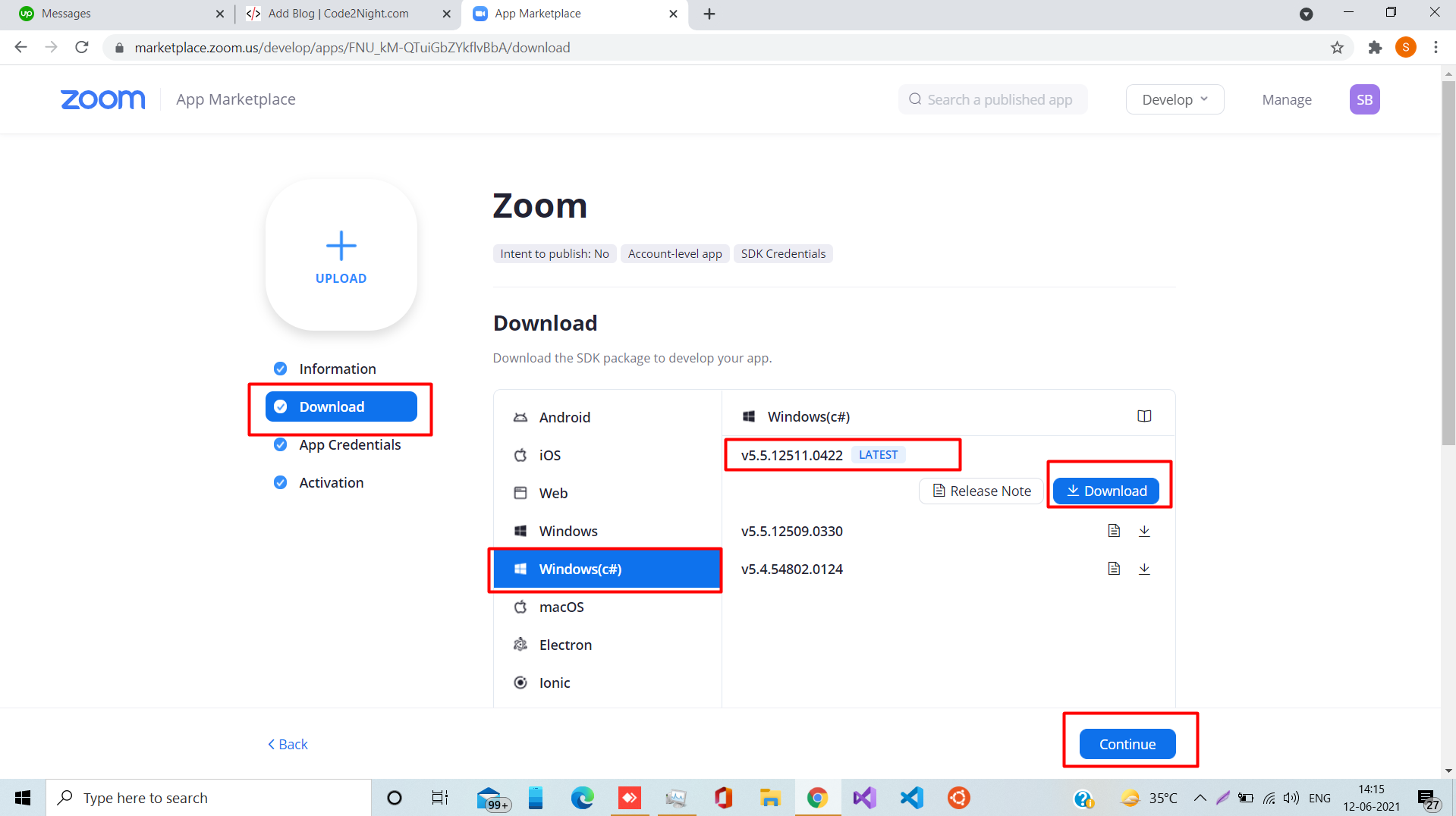Open Office icon in taskbar
This screenshot has width=1456, height=816.
723,798
